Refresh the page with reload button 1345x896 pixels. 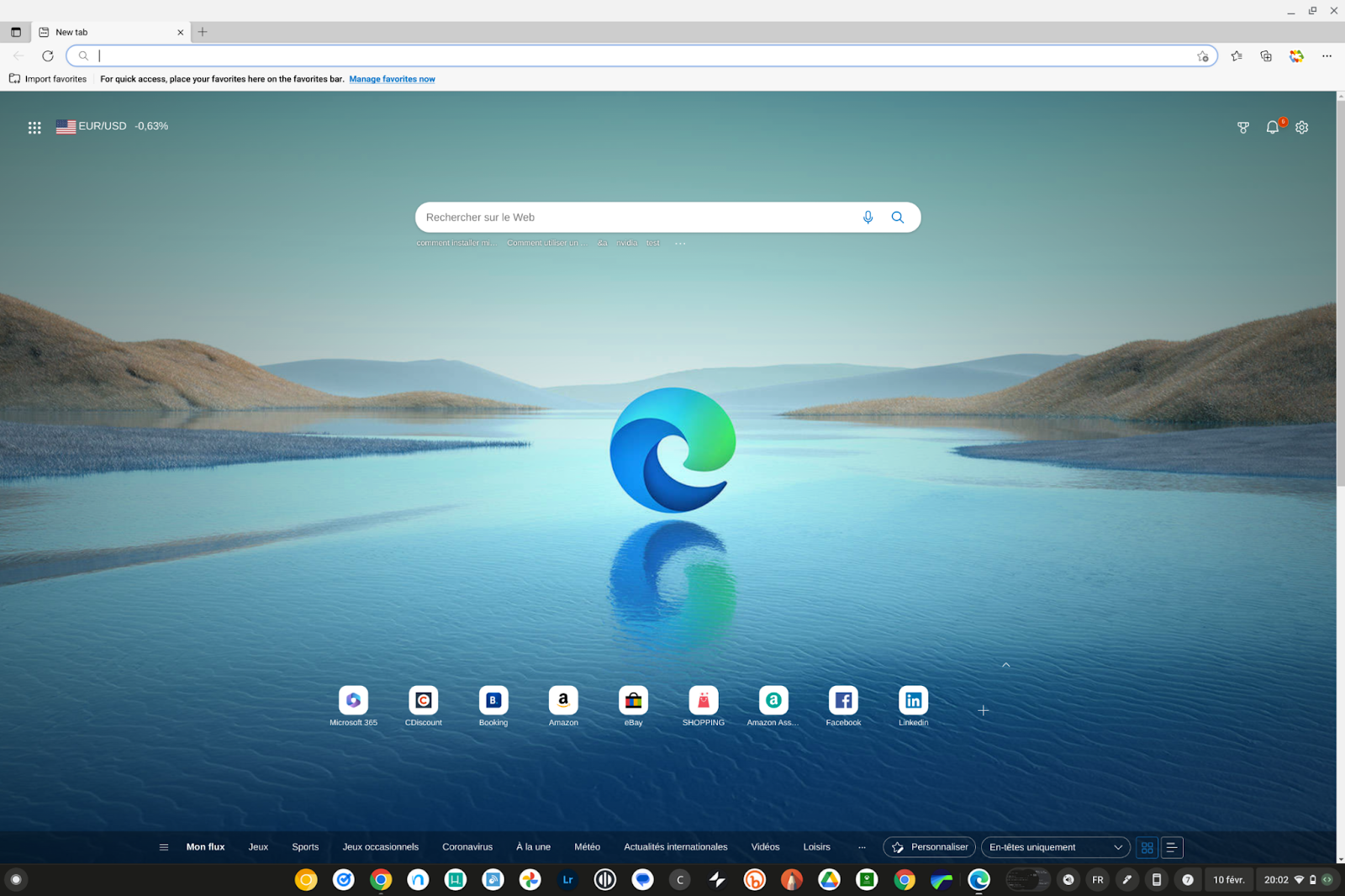pyautogui.click(x=48, y=56)
